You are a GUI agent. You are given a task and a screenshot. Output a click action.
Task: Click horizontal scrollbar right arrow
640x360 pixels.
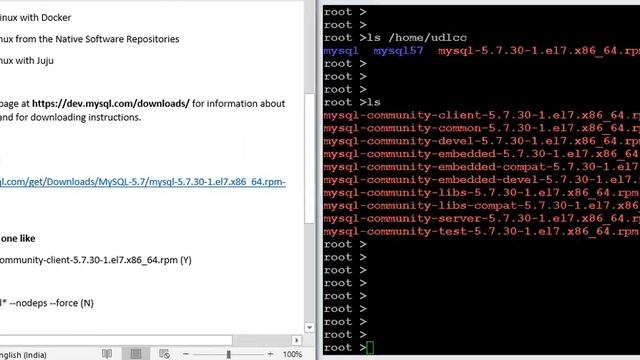pos(297,340)
